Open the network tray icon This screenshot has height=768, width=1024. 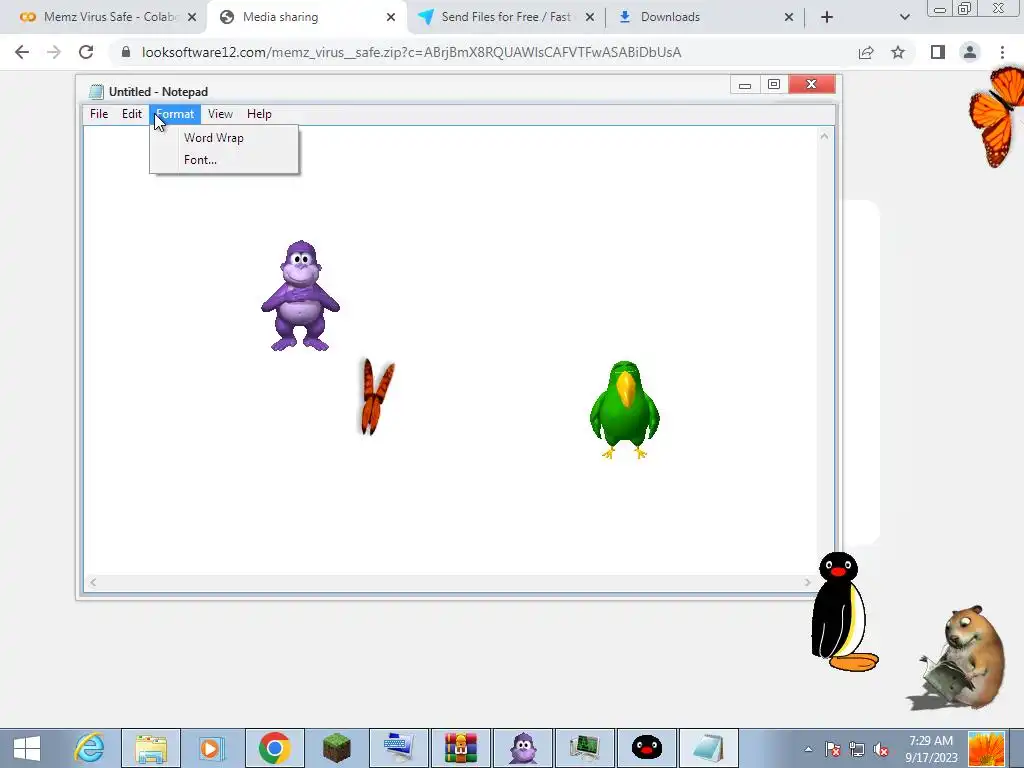coord(856,749)
